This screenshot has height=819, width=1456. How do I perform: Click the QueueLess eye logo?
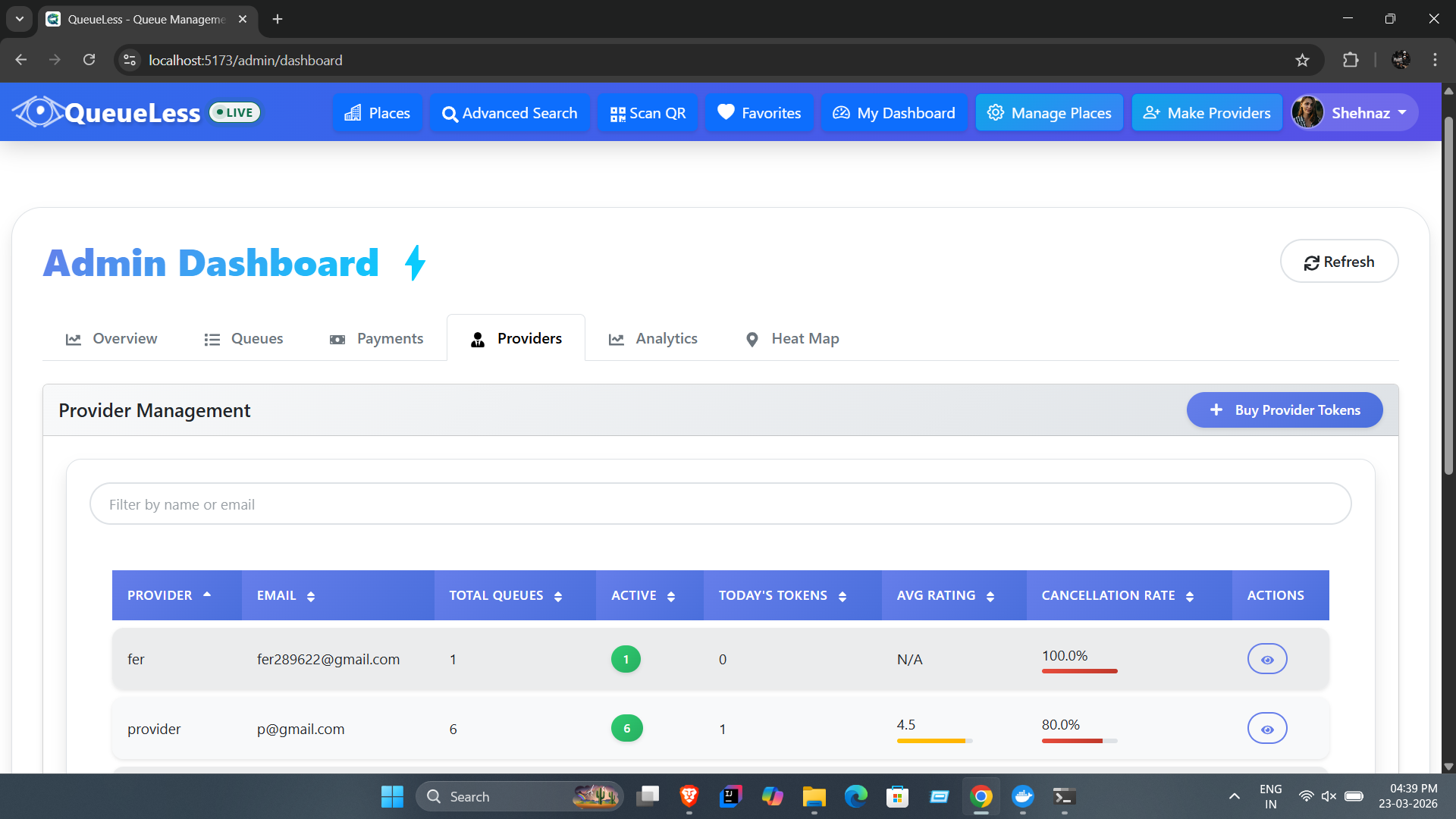[x=39, y=112]
